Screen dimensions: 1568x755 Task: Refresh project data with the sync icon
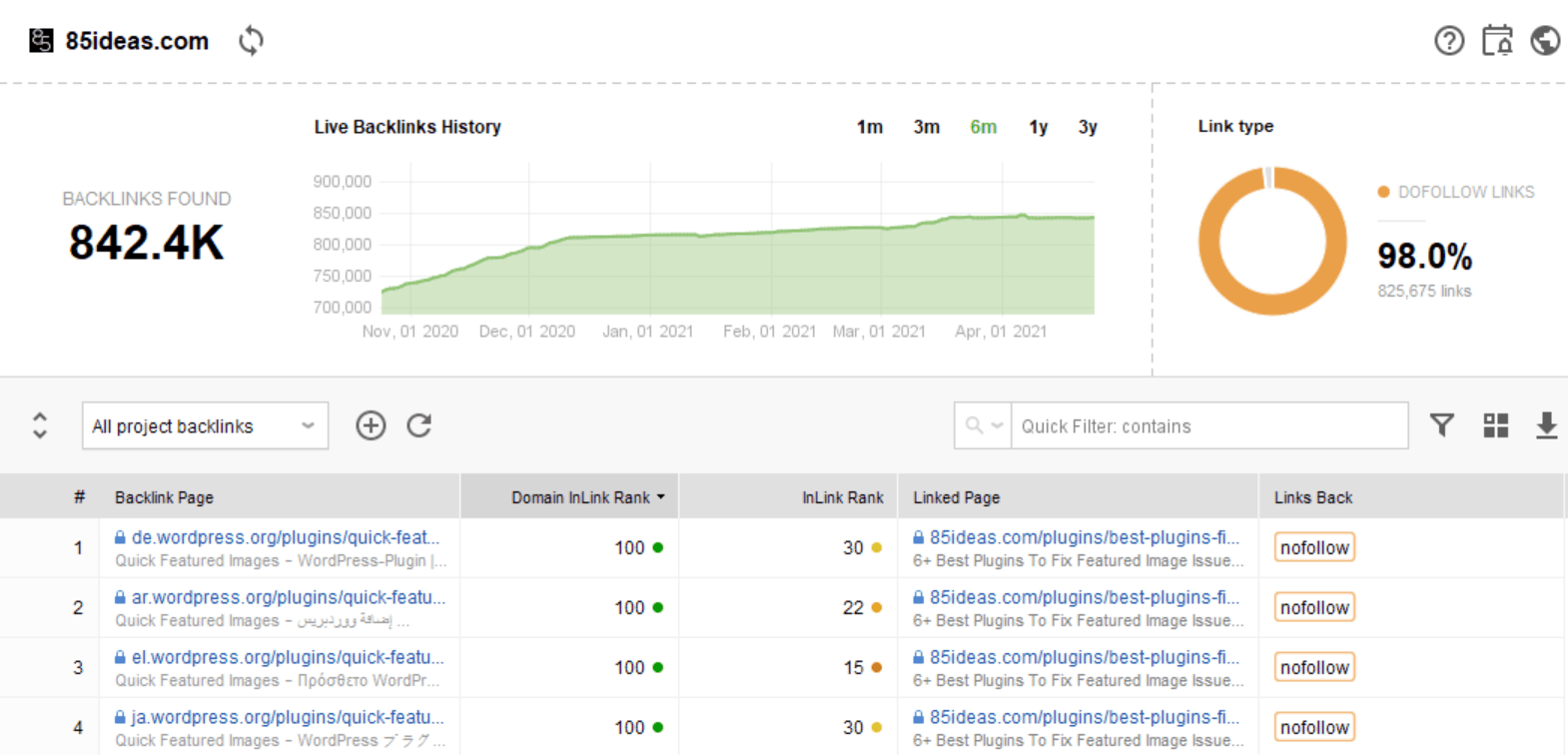point(251,41)
